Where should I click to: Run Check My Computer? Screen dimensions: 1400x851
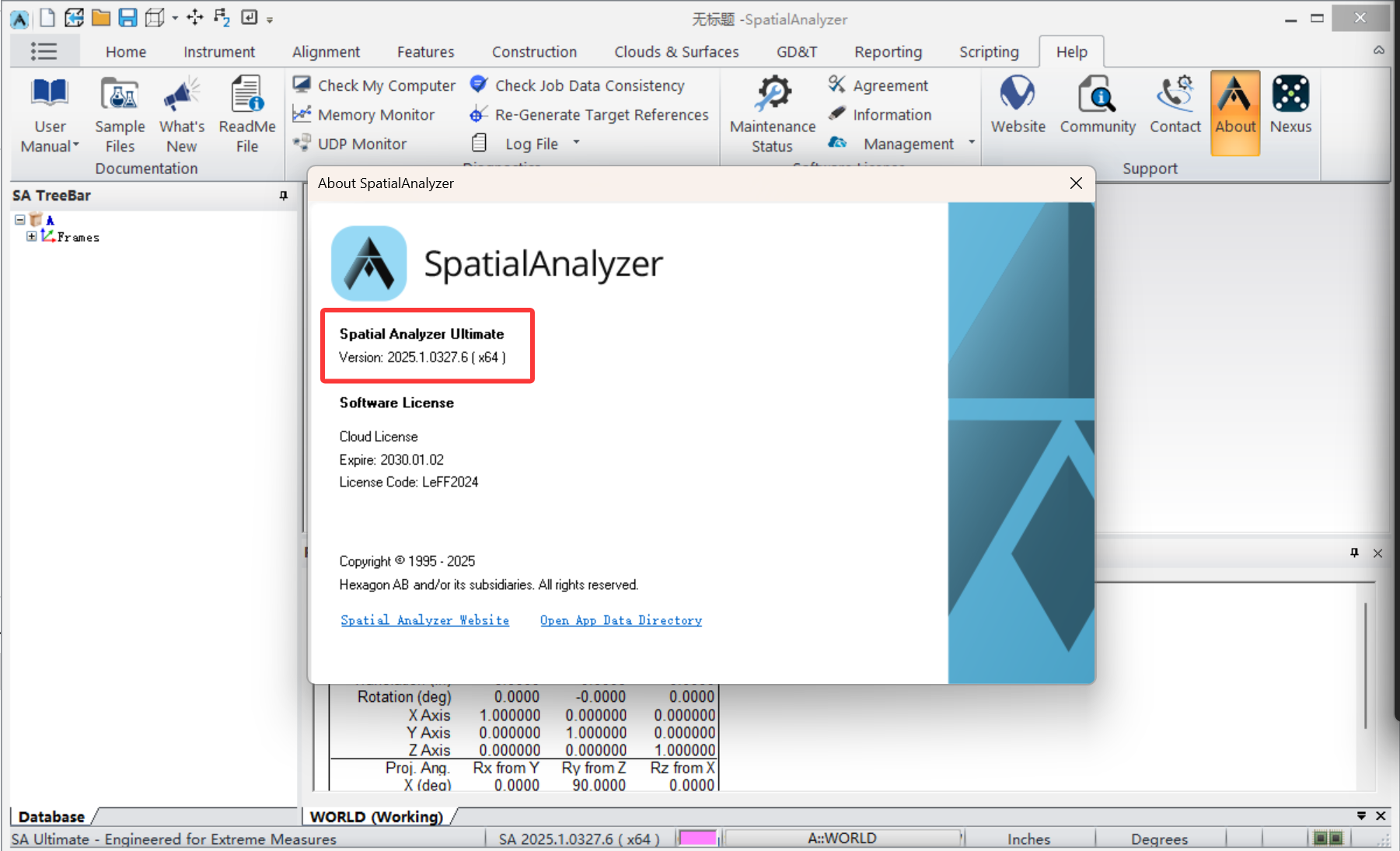click(374, 85)
